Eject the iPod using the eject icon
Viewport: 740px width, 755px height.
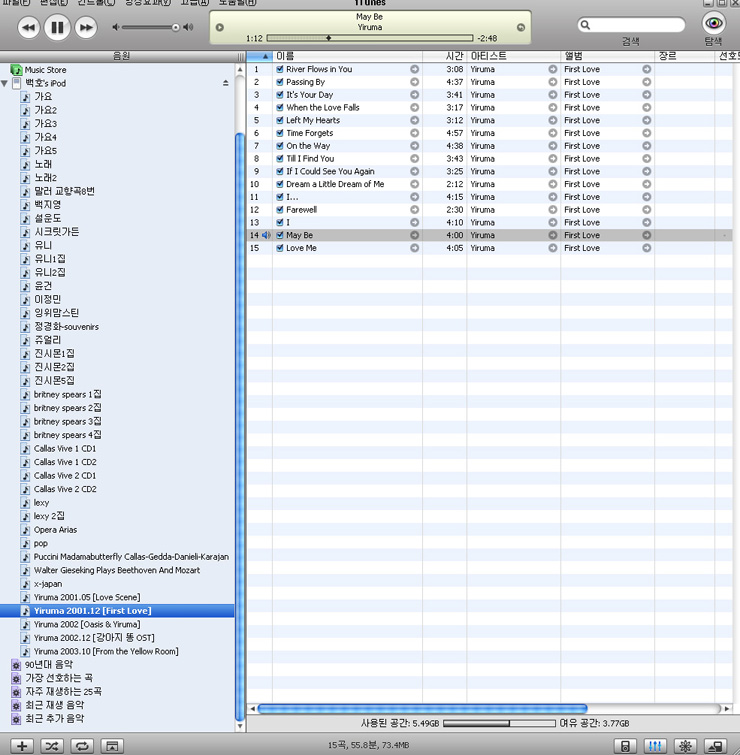coord(225,83)
